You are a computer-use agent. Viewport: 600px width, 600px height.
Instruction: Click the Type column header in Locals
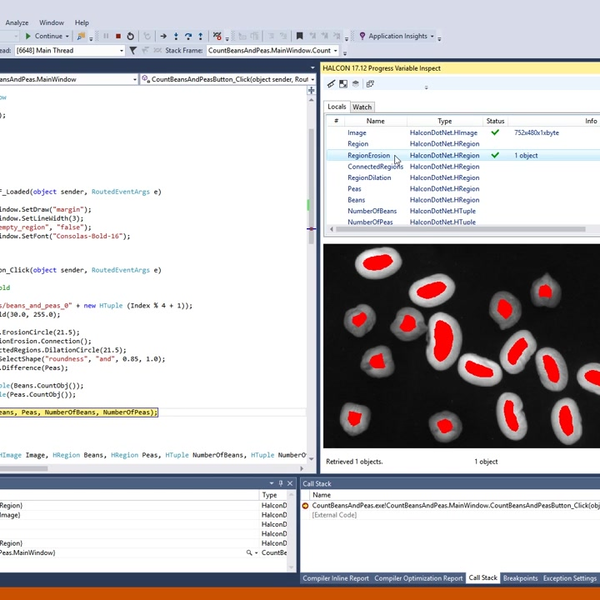(x=444, y=121)
